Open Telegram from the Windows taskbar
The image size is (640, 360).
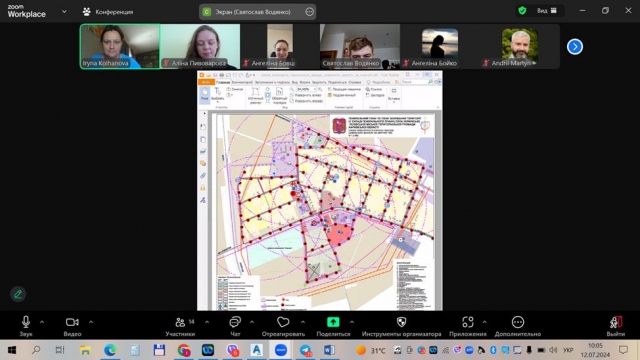point(305,350)
